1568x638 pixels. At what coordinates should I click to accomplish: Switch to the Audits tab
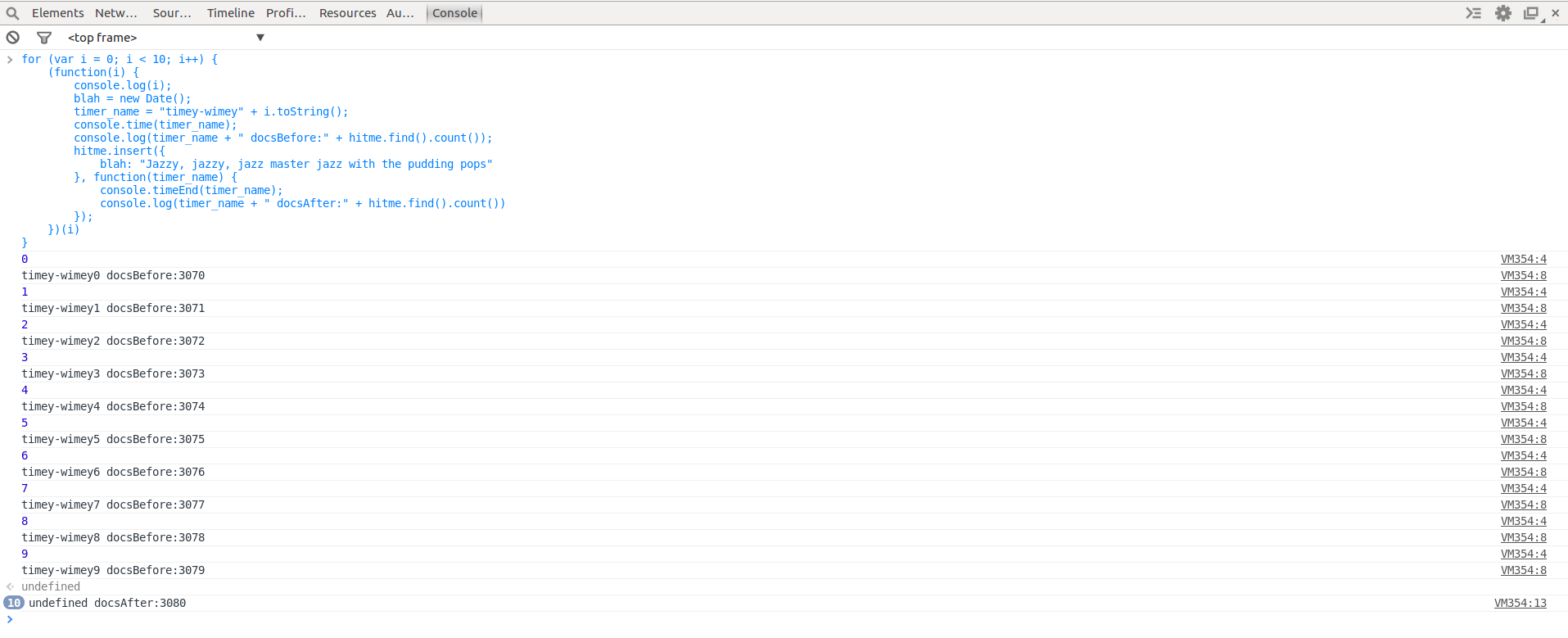coord(400,13)
